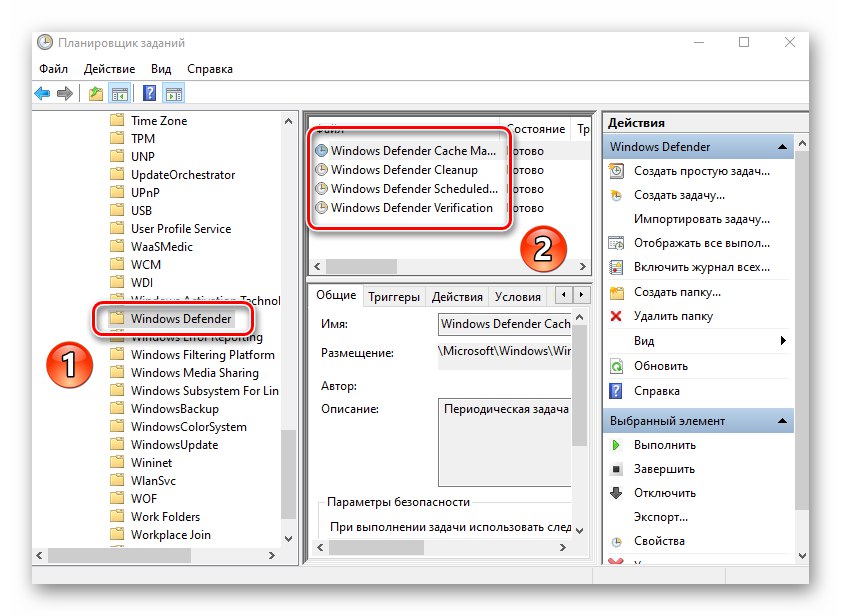
Task: Click Экспорт action
Action: tap(661, 517)
